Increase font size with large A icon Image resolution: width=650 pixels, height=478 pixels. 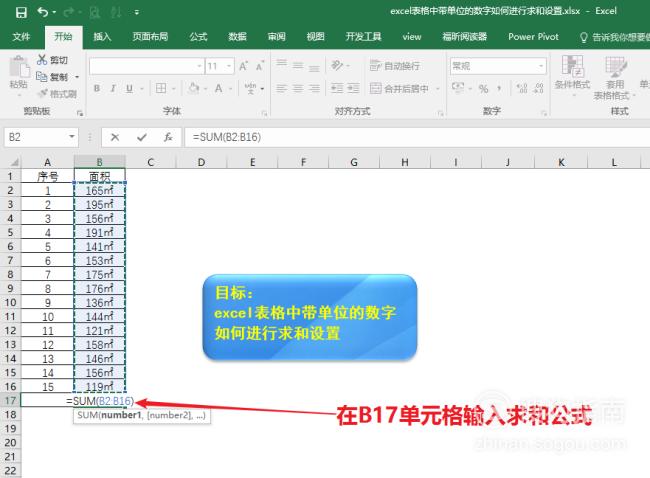click(243, 66)
